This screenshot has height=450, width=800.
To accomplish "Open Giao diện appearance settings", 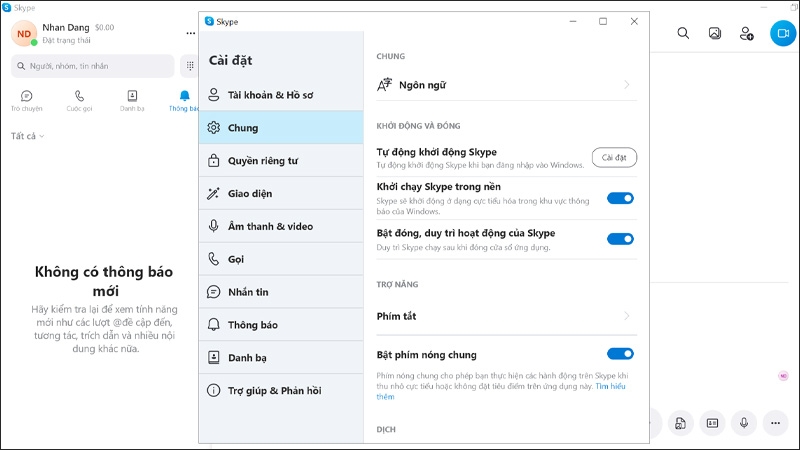I will [x=281, y=193].
